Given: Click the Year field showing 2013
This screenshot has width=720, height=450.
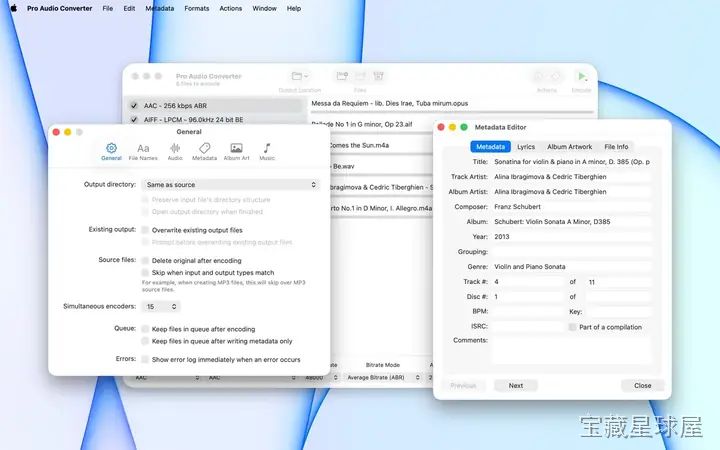Looking at the screenshot, I should [572, 236].
